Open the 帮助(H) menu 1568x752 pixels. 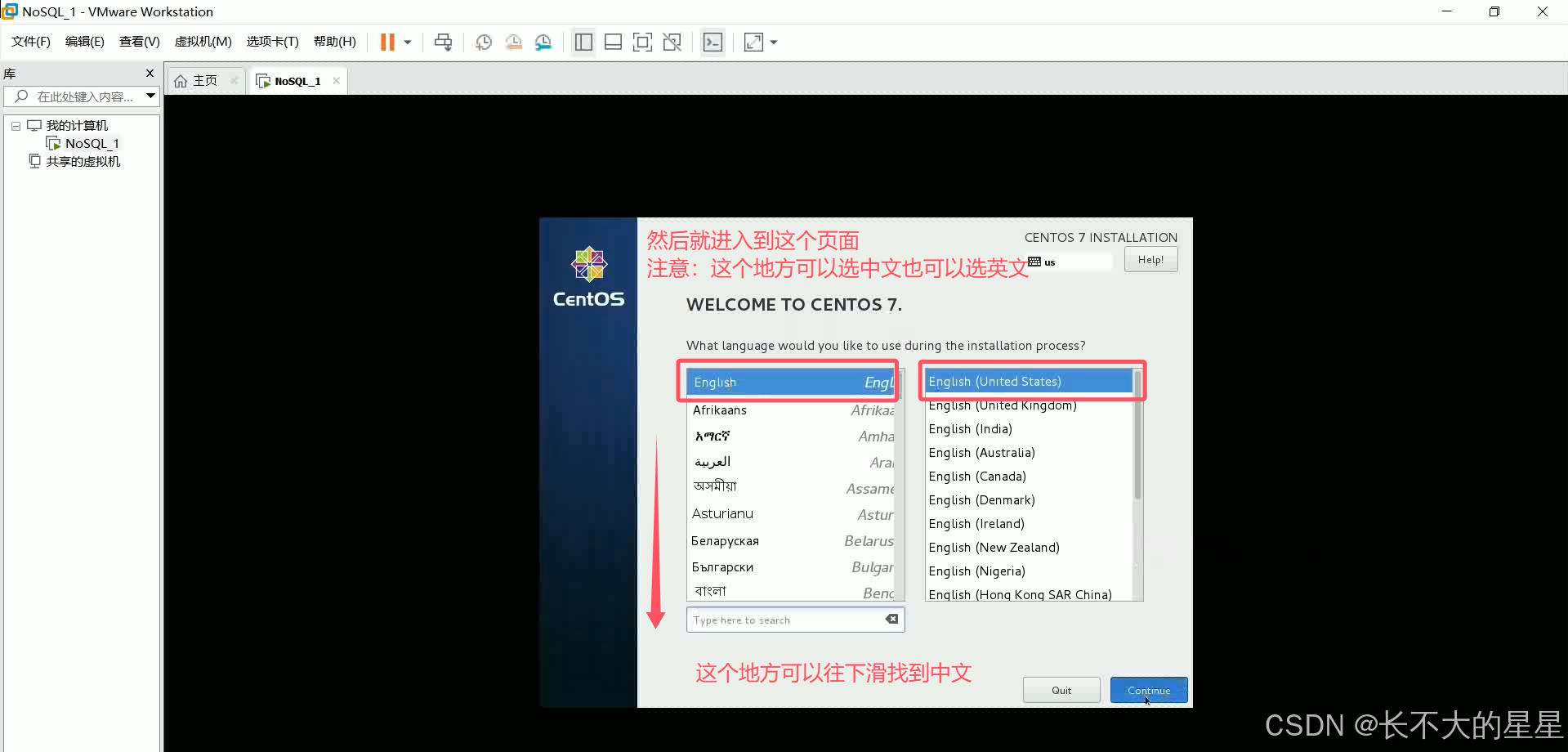[x=335, y=42]
